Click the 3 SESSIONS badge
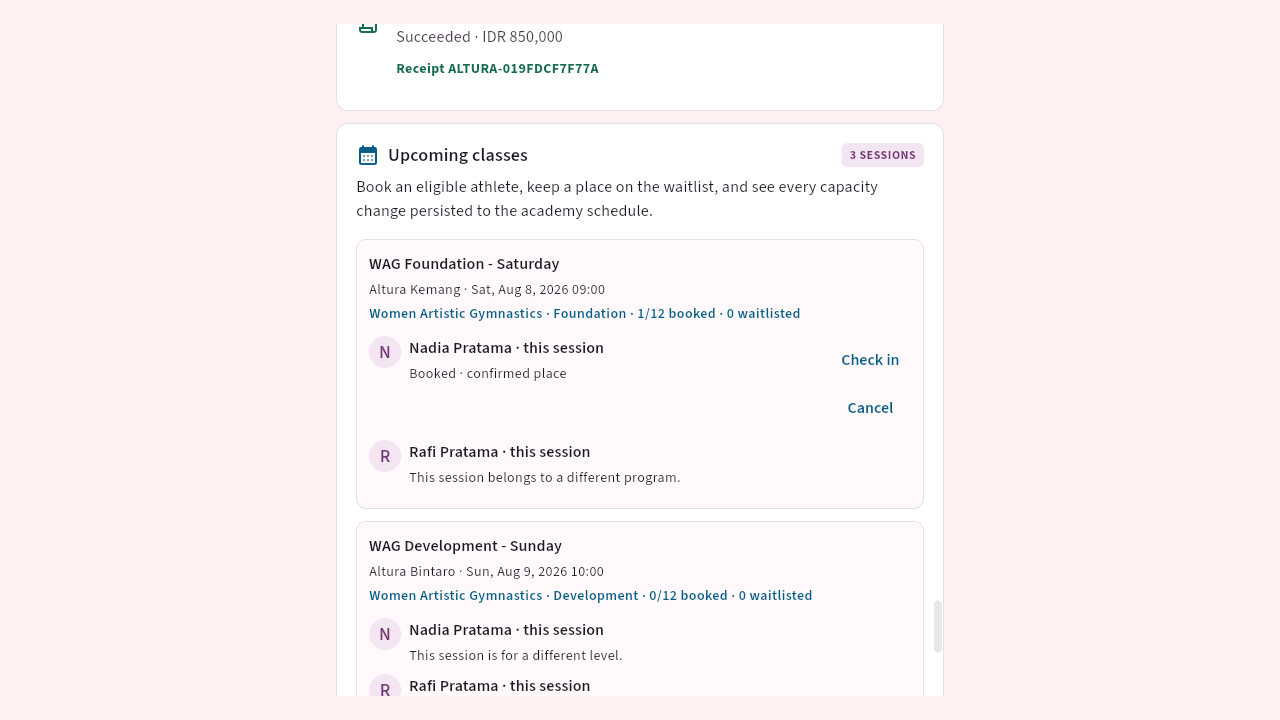Viewport: 1280px width, 720px height. (883, 155)
